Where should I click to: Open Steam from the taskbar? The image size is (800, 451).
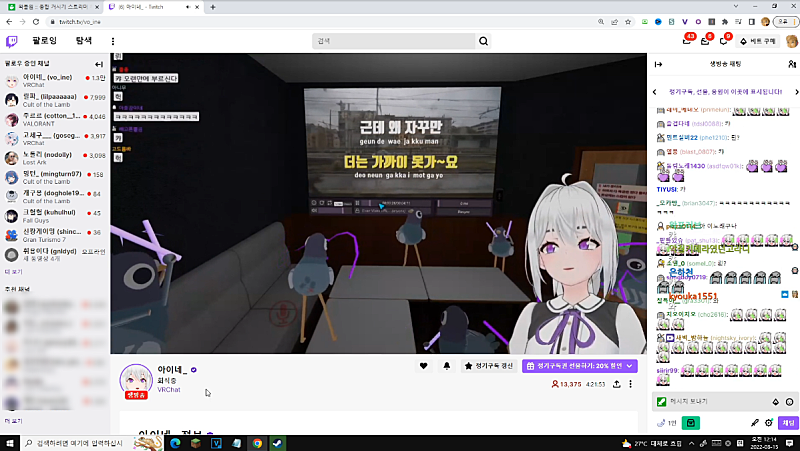tap(278, 443)
